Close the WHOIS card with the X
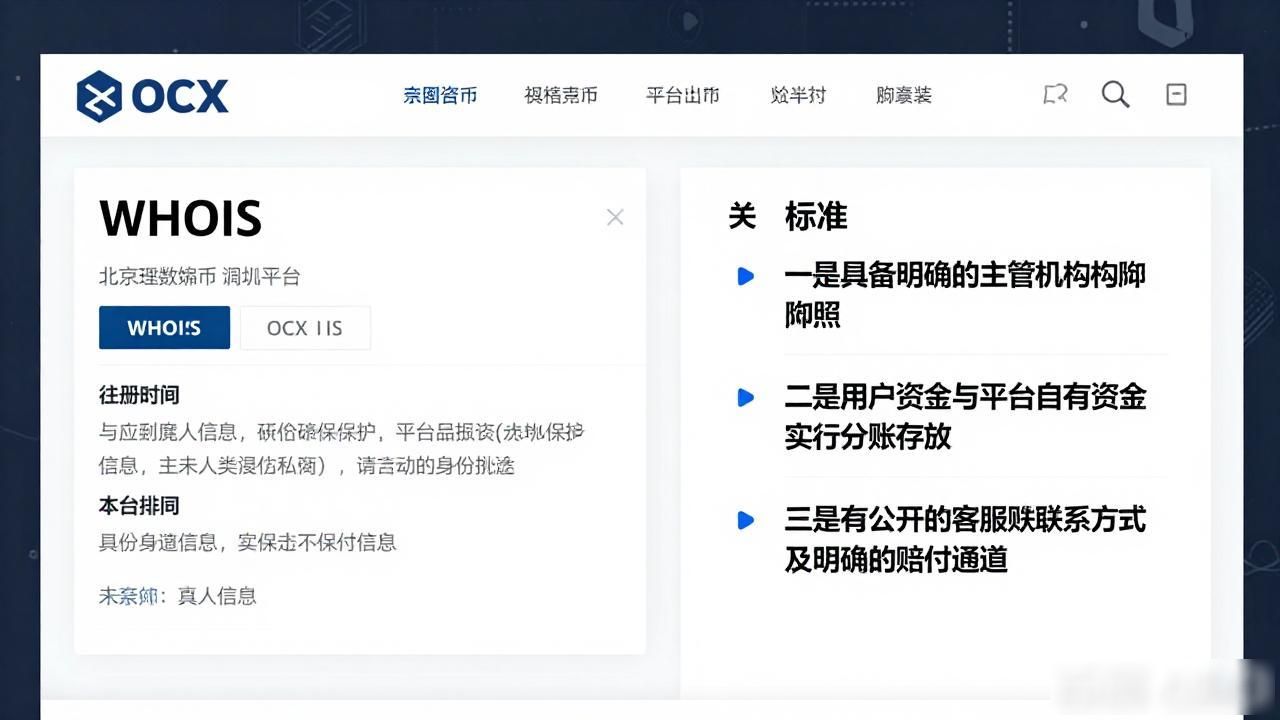 tap(615, 217)
